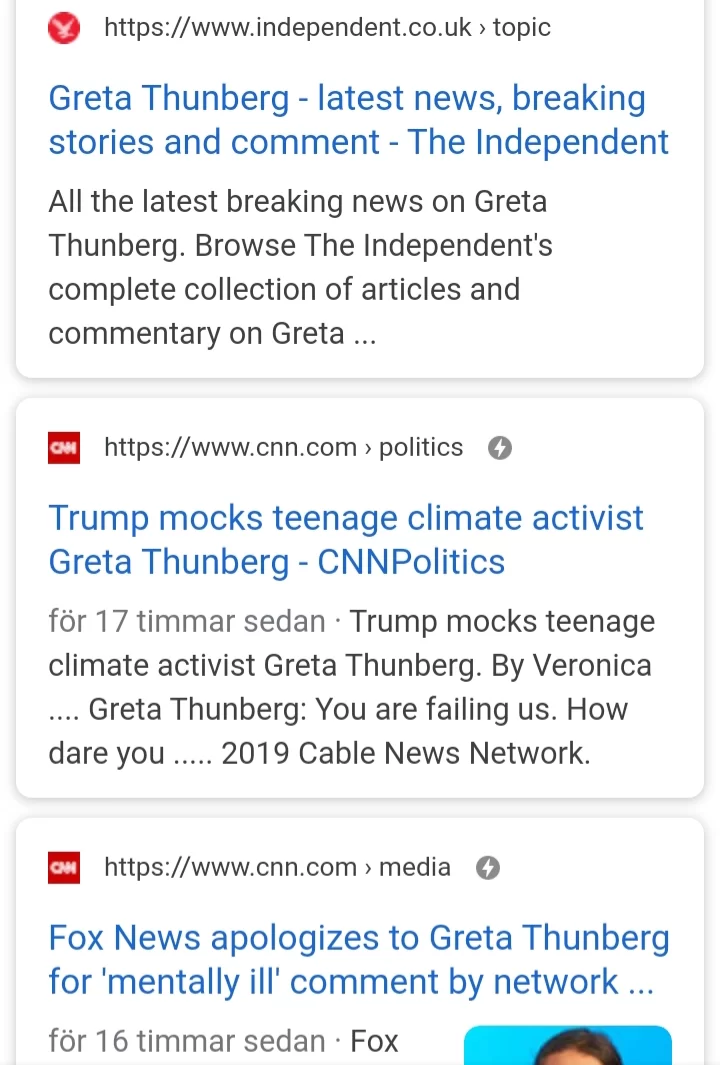Click CNN favicon in the politics result
The width and height of the screenshot is (720, 1065).
pos(64,447)
